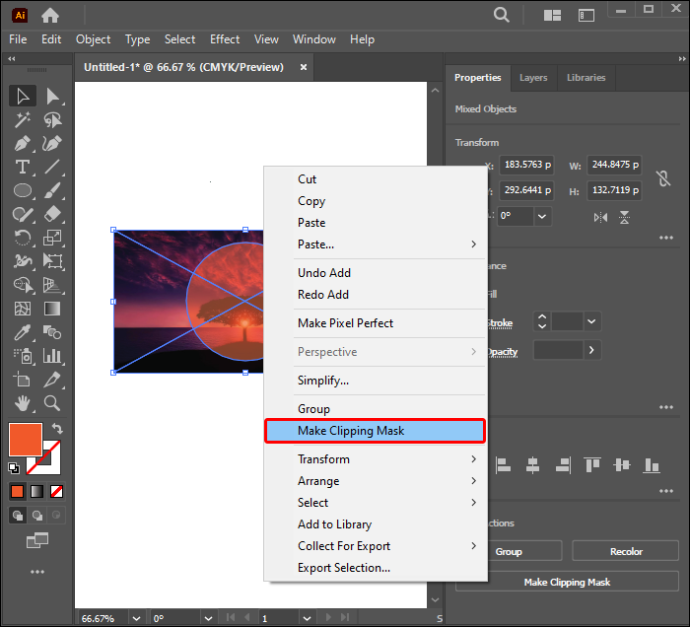Click Make Clipping Mask quick action button
This screenshot has height=627, width=690.
[x=567, y=582]
